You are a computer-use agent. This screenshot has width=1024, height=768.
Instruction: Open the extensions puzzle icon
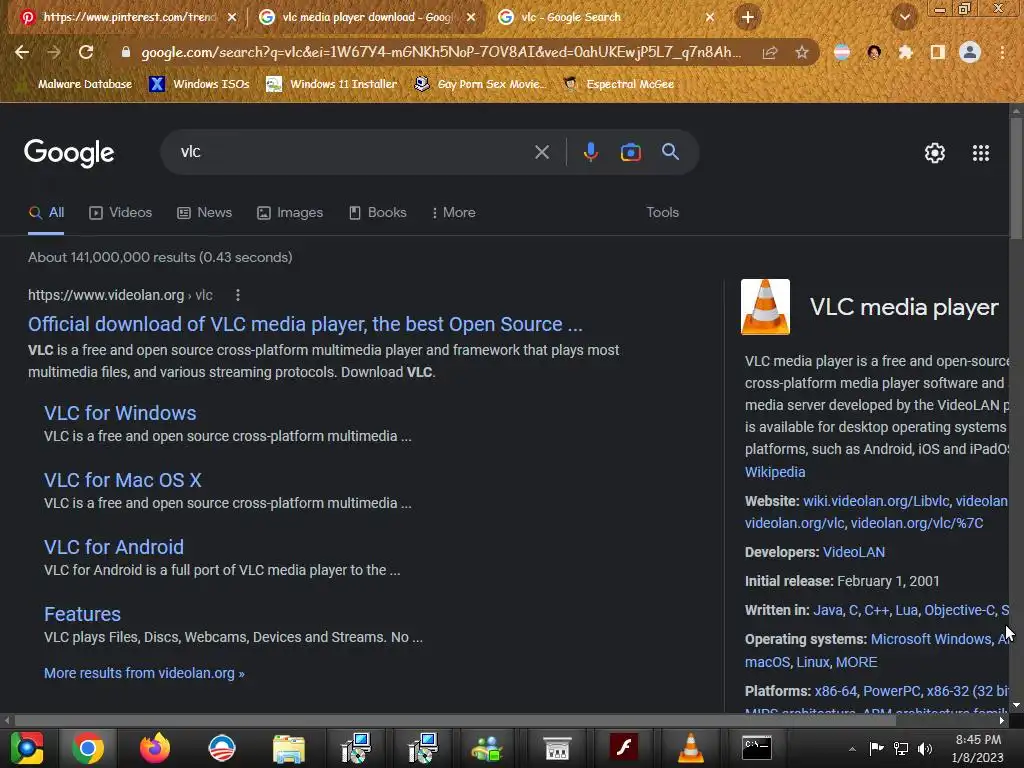click(905, 52)
